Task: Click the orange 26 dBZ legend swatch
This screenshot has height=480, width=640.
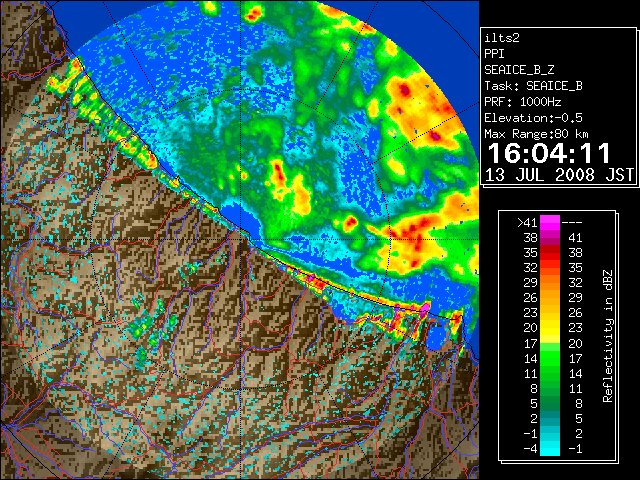Action: point(550,298)
